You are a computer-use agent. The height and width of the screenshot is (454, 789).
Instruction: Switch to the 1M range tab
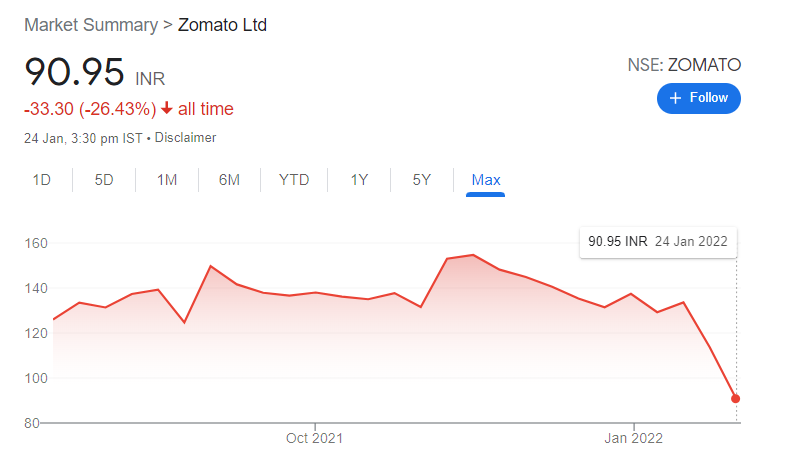click(x=167, y=180)
